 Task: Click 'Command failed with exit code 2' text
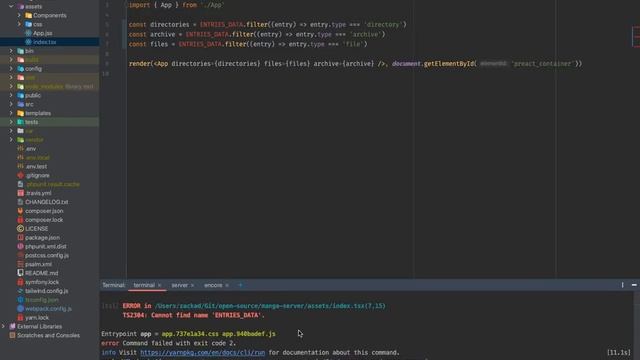[179, 343]
